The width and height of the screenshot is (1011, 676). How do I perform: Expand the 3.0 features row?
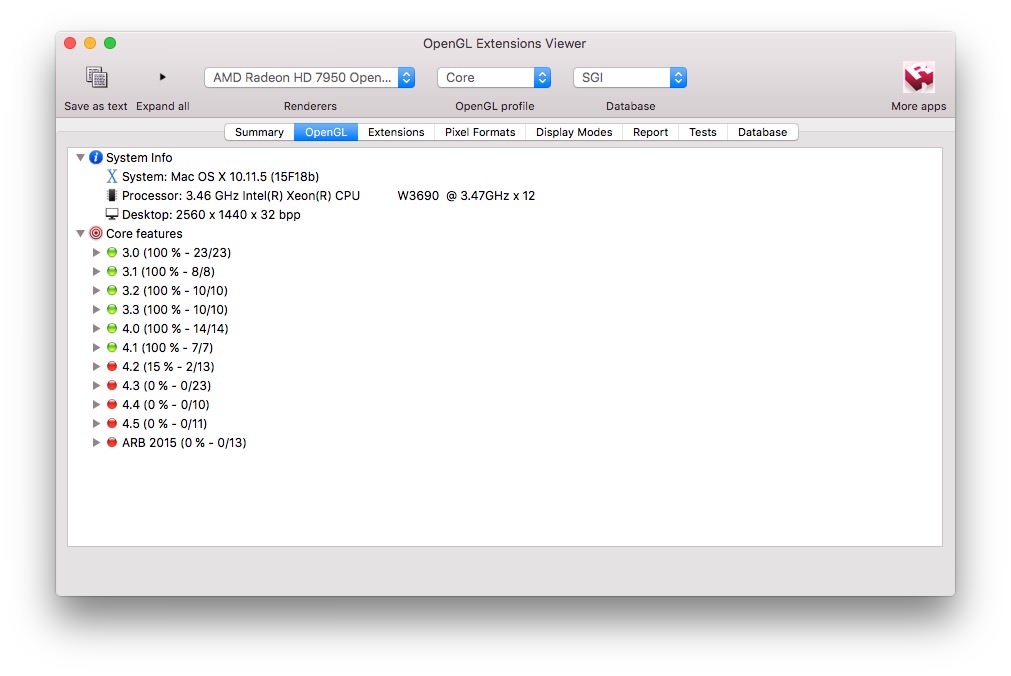click(x=96, y=252)
